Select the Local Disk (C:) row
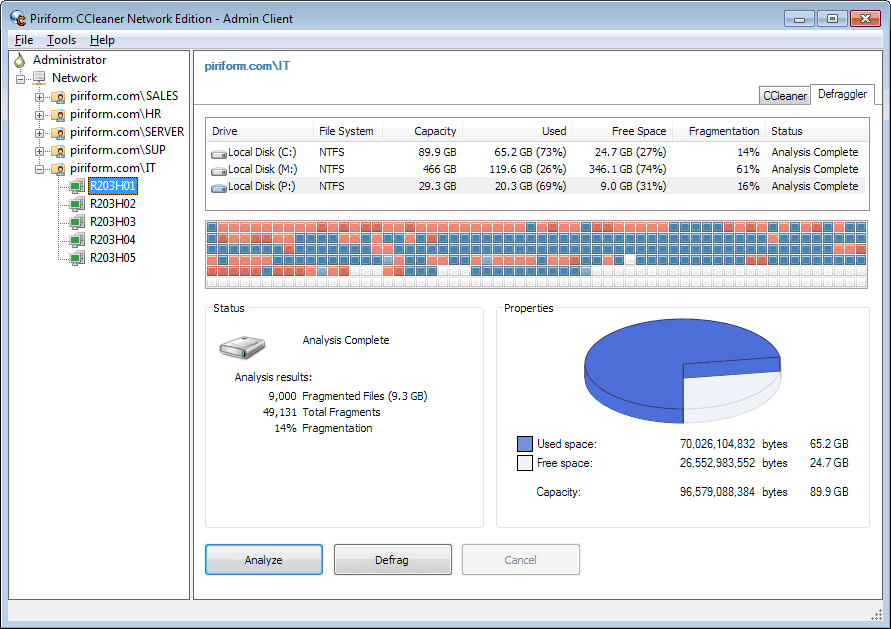The height and width of the screenshot is (629, 891). tap(537, 152)
